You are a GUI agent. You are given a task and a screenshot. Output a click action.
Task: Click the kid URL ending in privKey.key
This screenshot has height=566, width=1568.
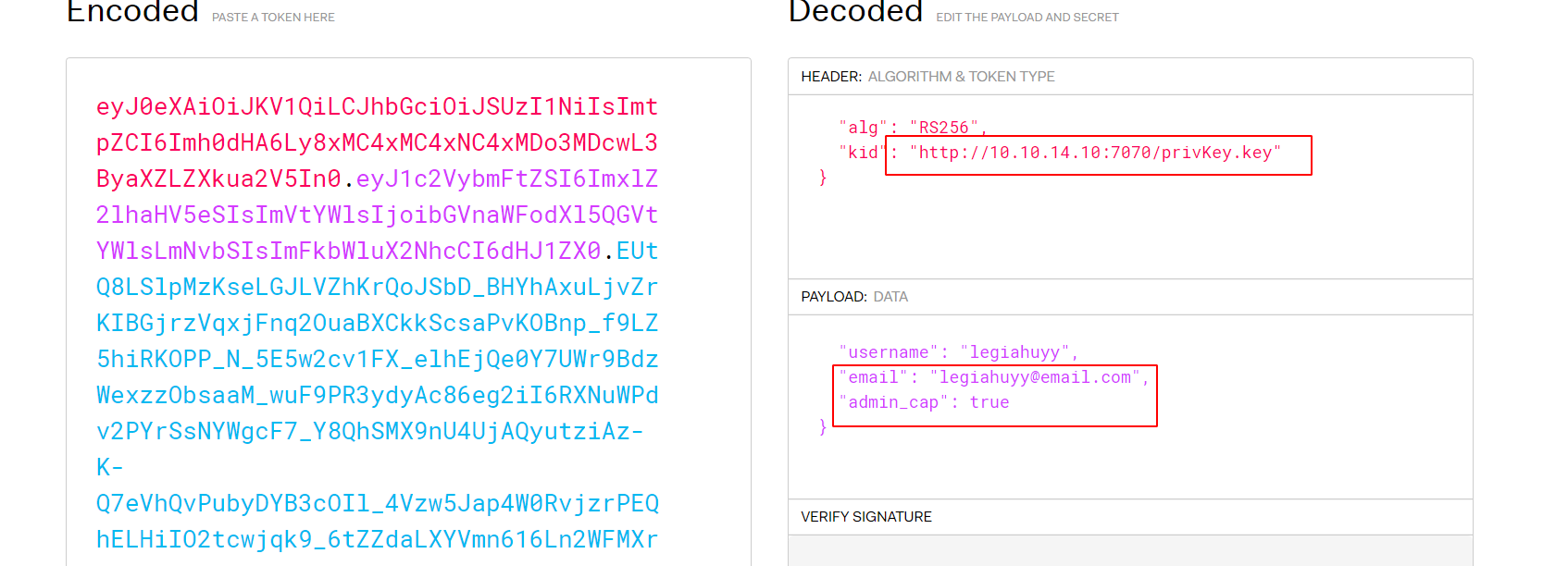(1096, 153)
